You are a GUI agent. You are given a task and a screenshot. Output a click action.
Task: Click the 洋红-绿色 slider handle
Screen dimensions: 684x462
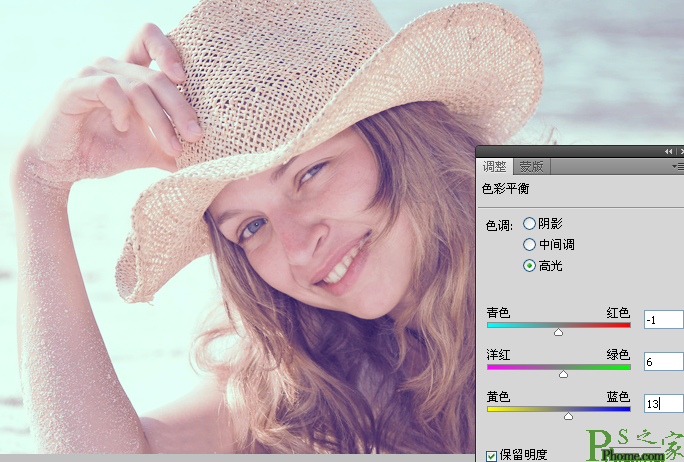564,374
